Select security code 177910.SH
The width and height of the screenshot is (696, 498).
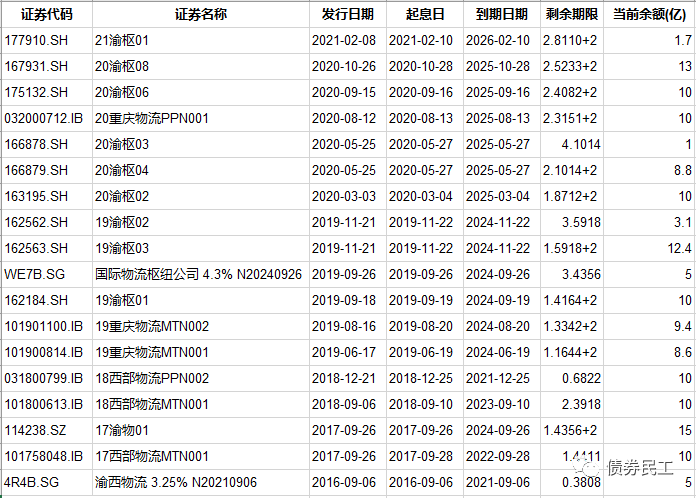click(x=35, y=41)
